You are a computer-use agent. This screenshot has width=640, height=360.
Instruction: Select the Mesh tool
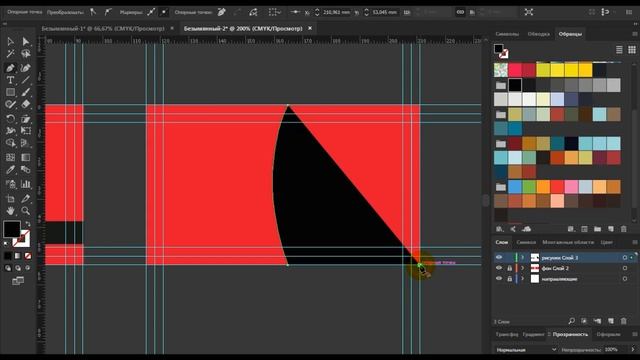pyautogui.click(x=11, y=157)
